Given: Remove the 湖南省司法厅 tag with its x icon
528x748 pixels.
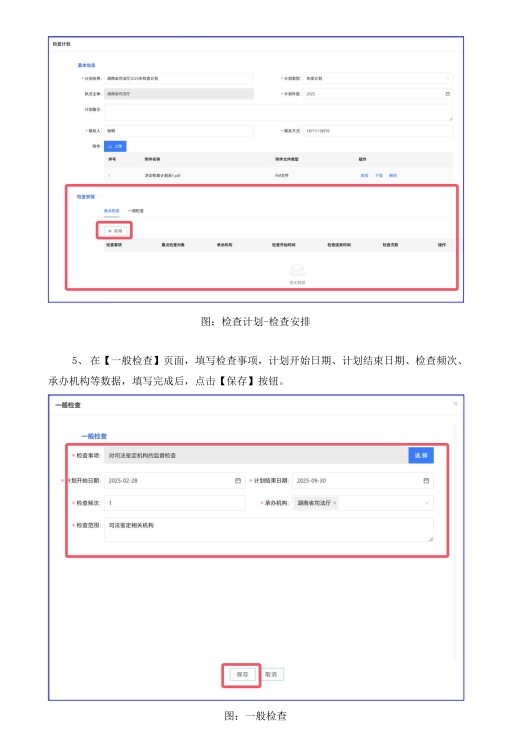Looking at the screenshot, I should tap(334, 503).
